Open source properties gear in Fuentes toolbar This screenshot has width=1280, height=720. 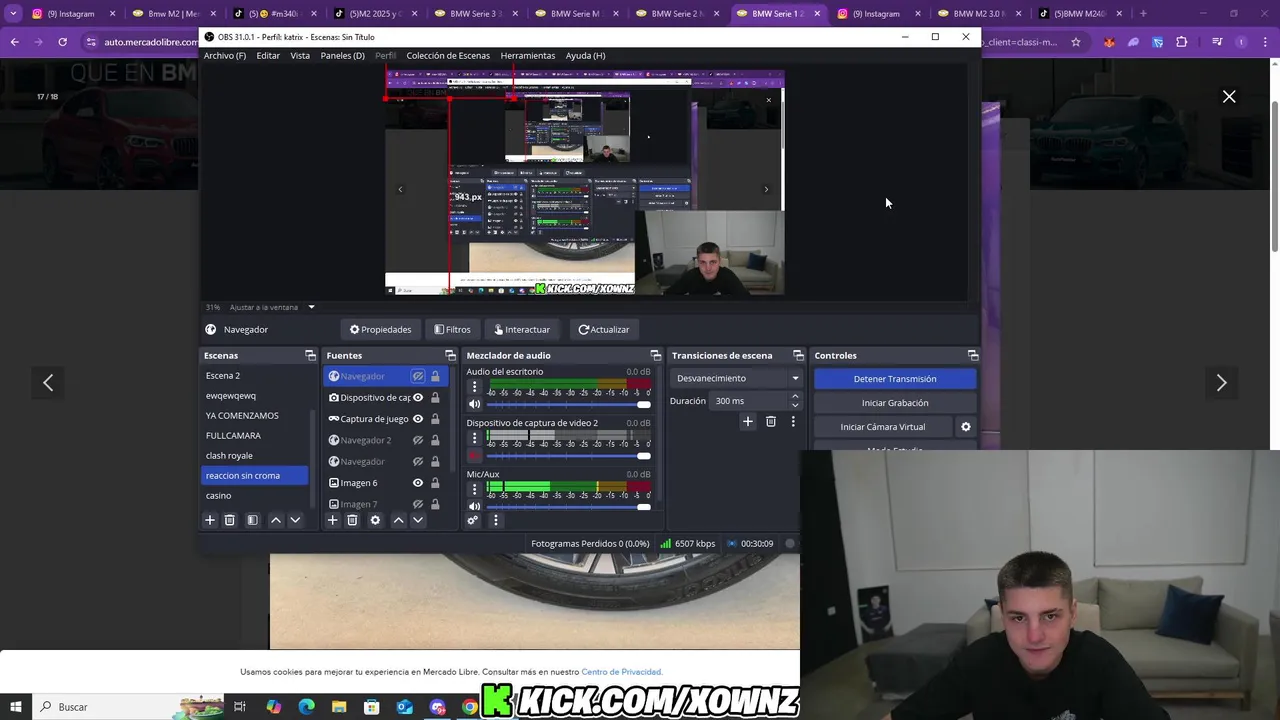tap(375, 520)
